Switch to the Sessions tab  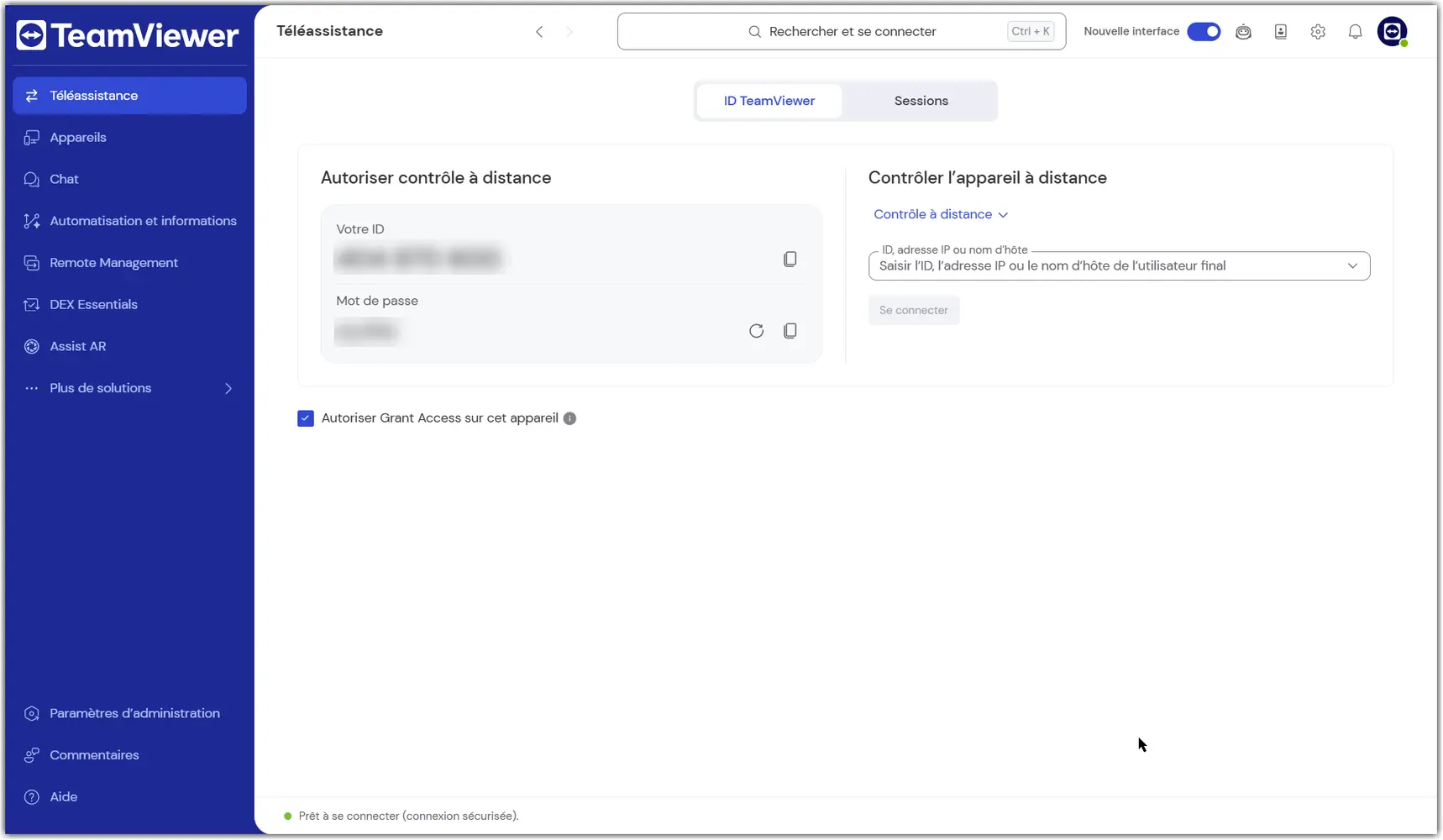click(921, 101)
